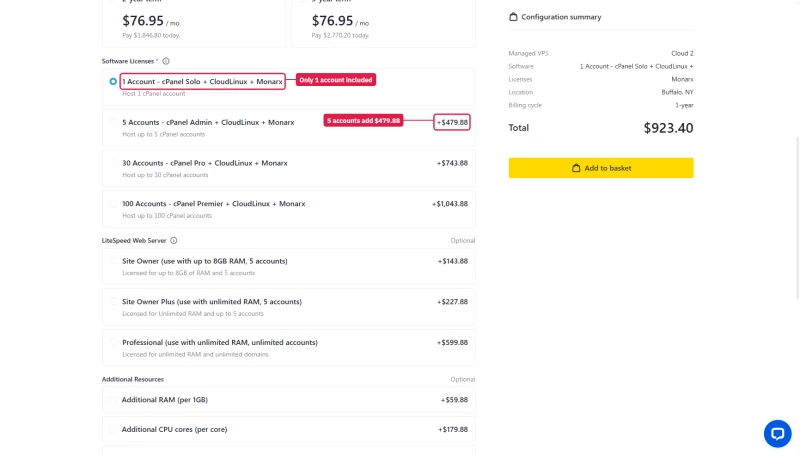Click the +$743.88 price text
The image size is (800, 455).
(x=452, y=163)
